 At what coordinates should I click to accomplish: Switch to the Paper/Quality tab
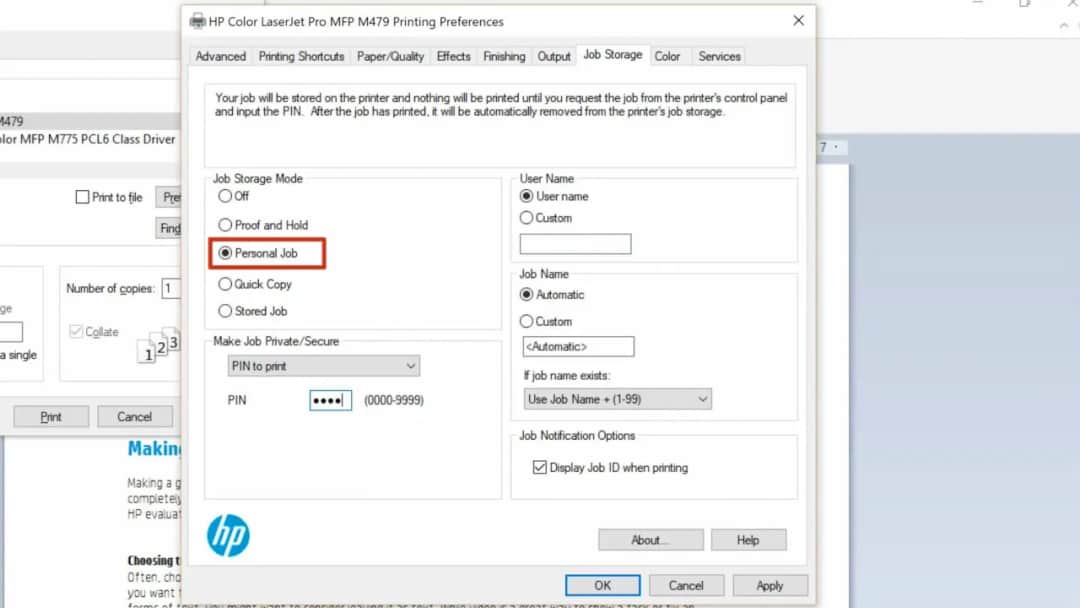point(390,56)
